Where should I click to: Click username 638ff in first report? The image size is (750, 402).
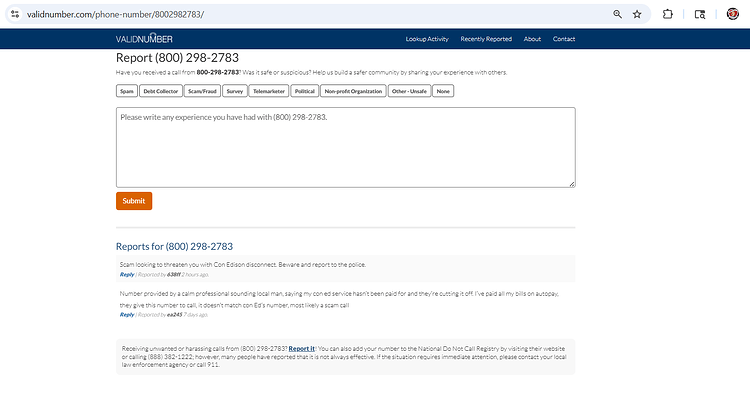(174, 275)
